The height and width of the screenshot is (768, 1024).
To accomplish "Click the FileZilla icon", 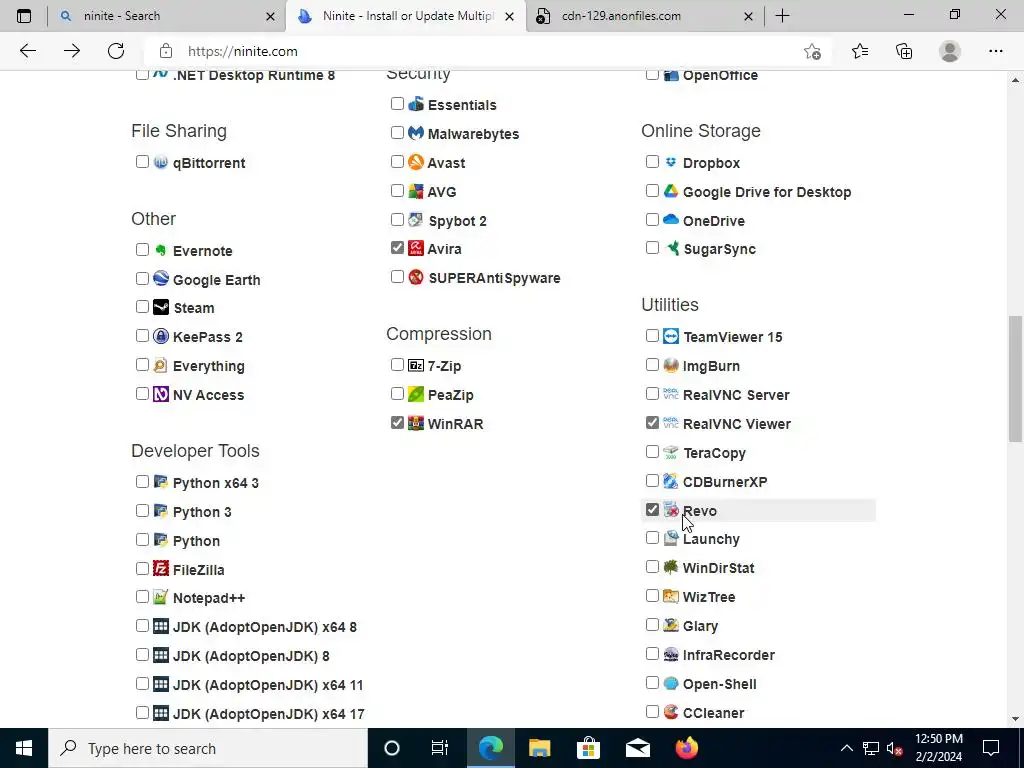I will click(x=161, y=569).
